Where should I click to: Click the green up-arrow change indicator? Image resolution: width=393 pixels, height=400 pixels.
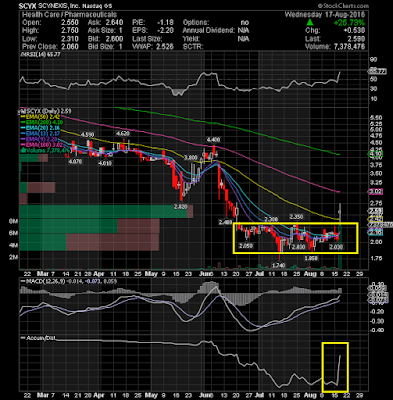click(x=310, y=23)
